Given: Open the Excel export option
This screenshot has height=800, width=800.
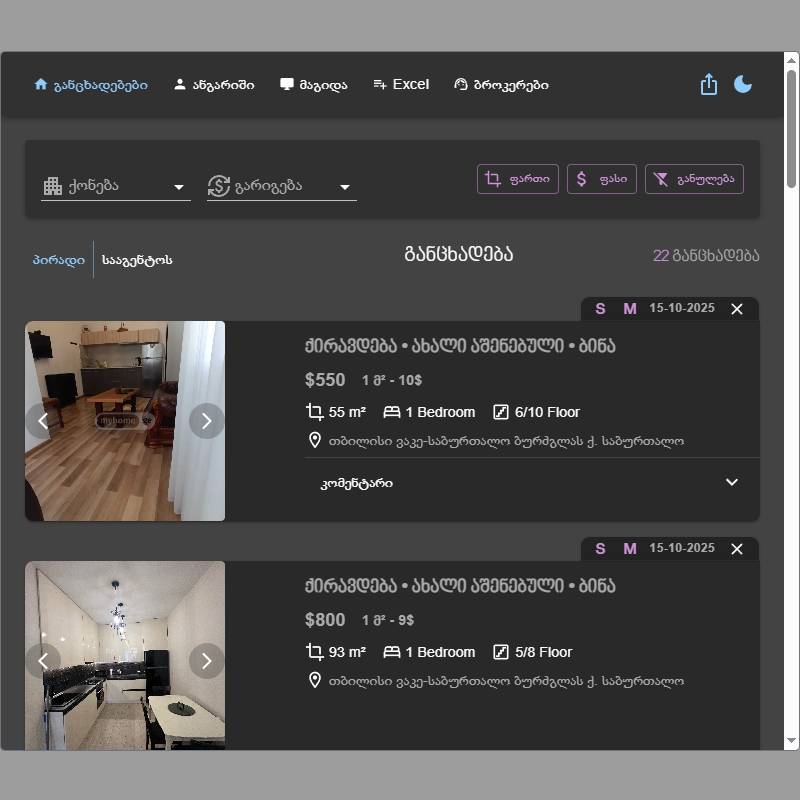Looking at the screenshot, I should point(401,85).
